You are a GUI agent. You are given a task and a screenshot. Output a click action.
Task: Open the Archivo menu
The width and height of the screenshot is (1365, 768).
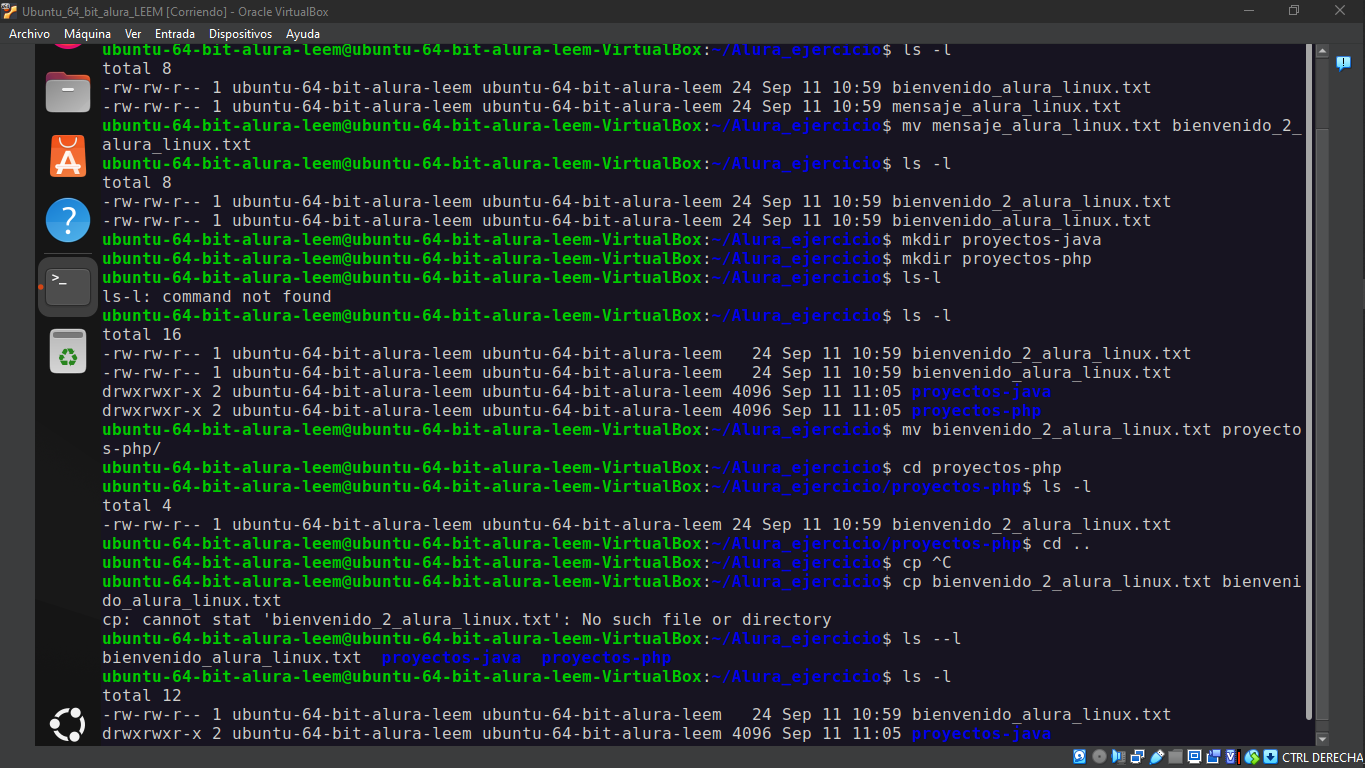(x=29, y=34)
